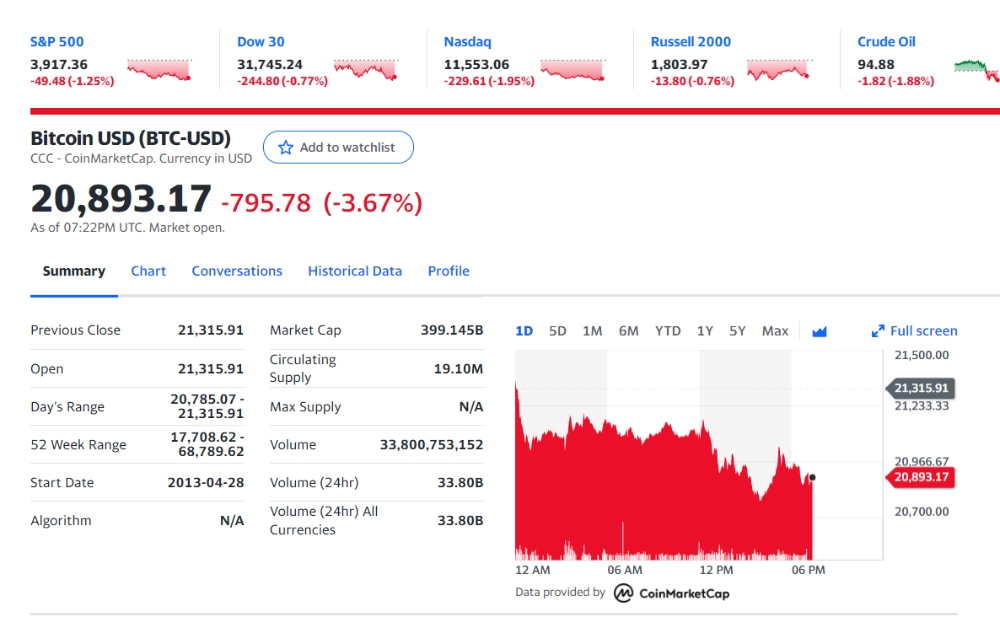The image size is (1000, 628).
Task: Add Bitcoin to watchlist
Action: pos(338,147)
